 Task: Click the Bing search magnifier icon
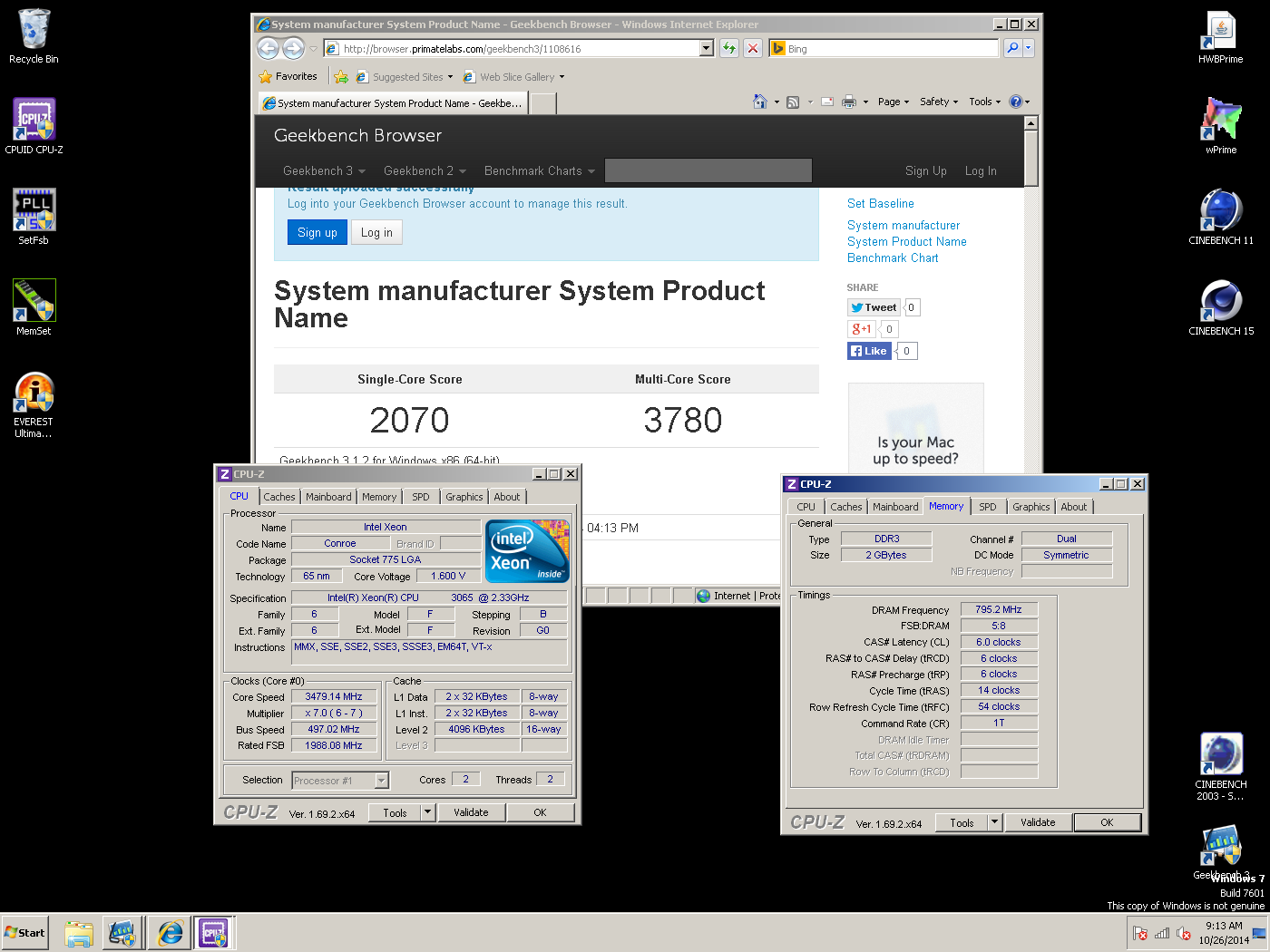click(1012, 48)
